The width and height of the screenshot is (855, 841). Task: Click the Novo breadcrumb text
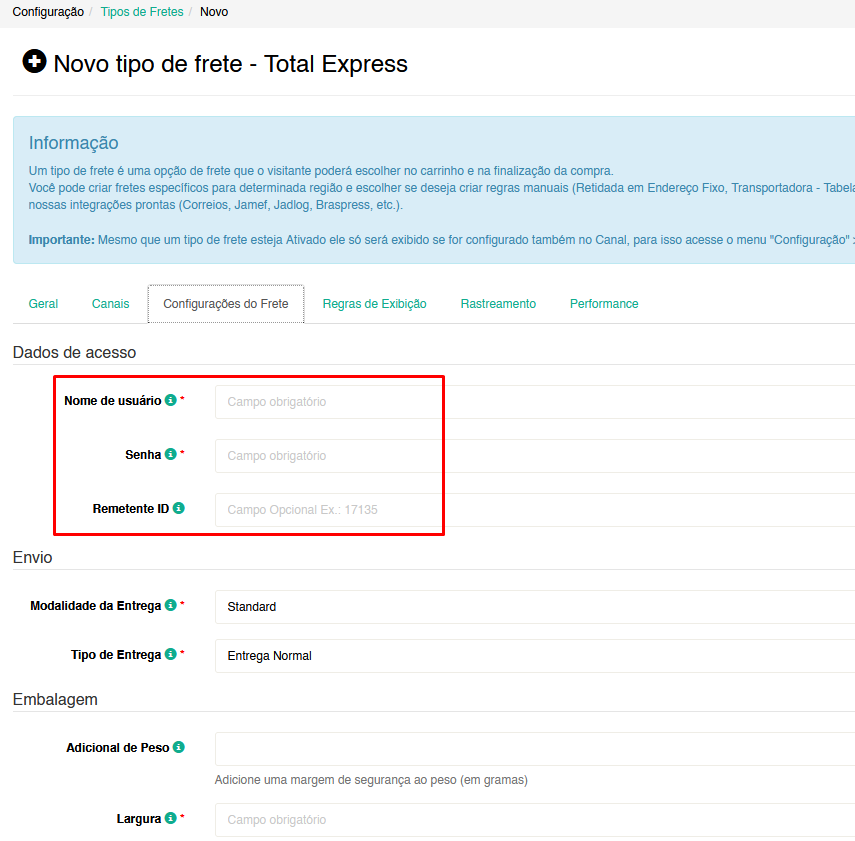click(214, 12)
